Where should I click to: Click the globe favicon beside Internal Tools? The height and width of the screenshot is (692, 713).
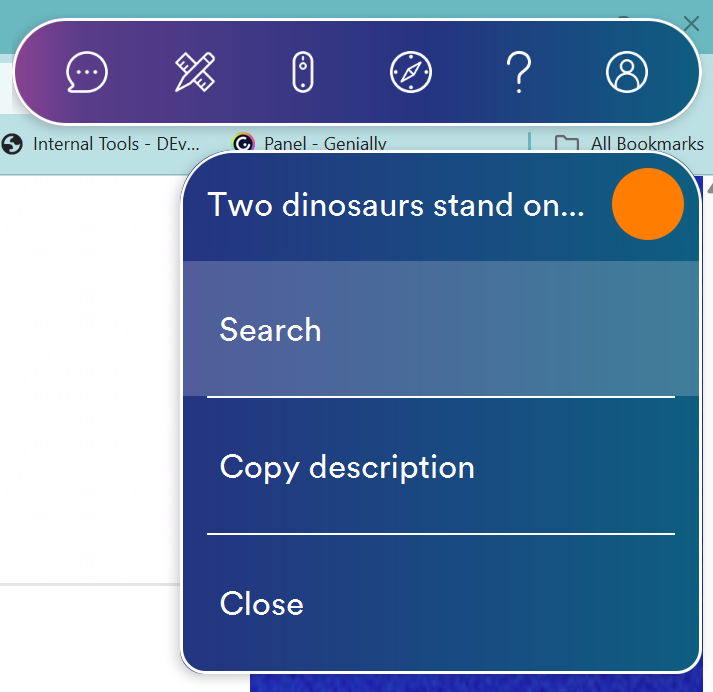13,144
